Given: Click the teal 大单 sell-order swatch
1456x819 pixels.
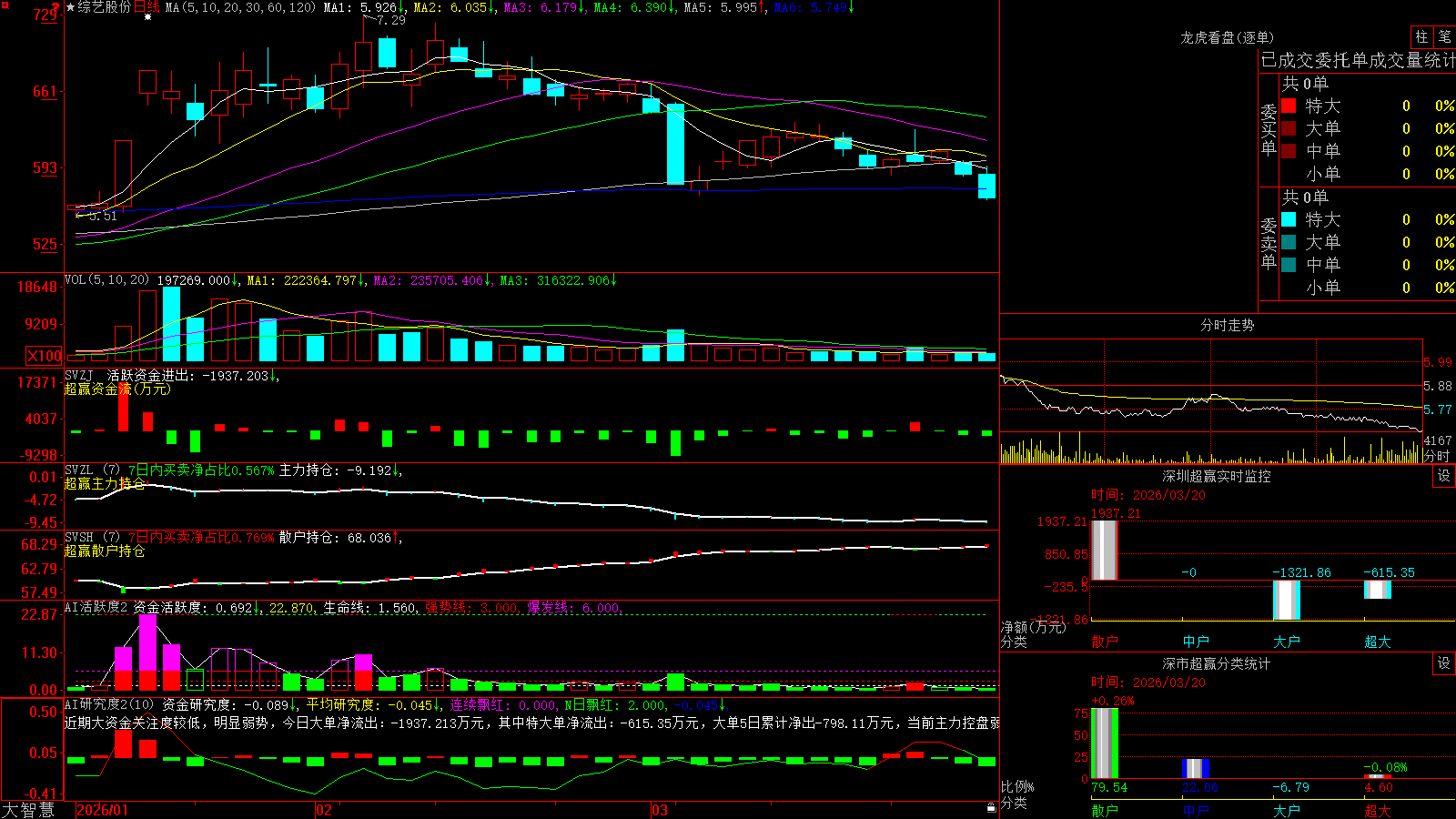Looking at the screenshot, I should point(1289,242).
